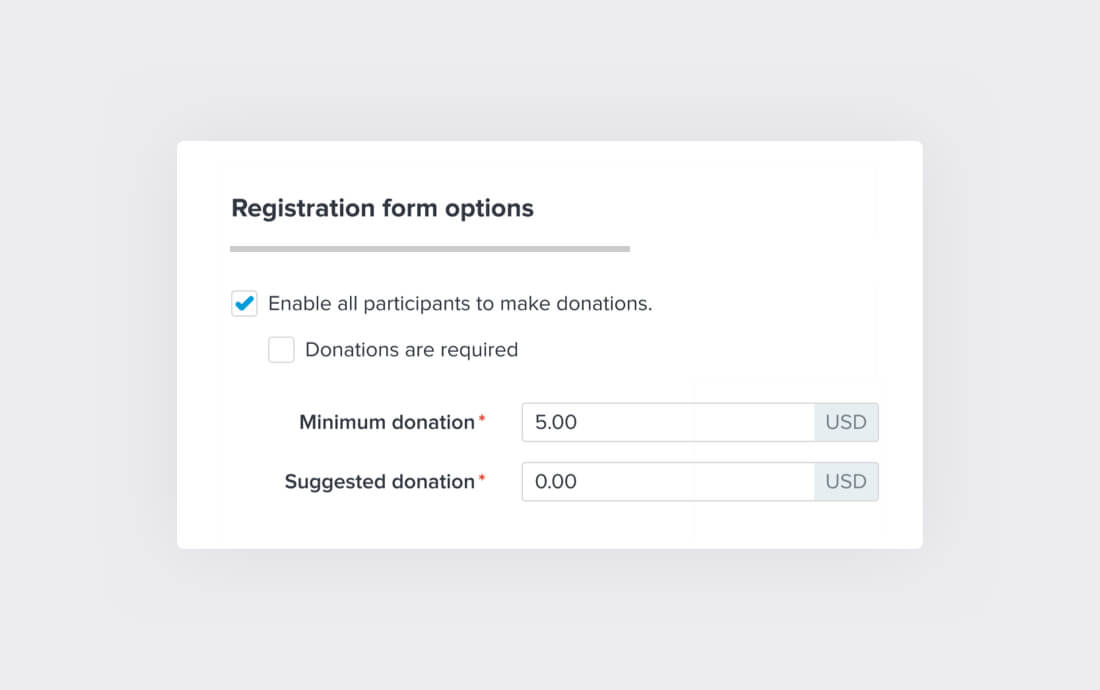Uncheck Enable all participants to make donations
The image size is (1100, 690).
[x=244, y=304]
